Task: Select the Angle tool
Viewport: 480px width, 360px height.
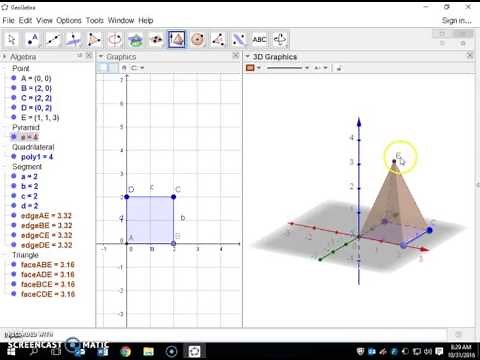Action: point(218,40)
